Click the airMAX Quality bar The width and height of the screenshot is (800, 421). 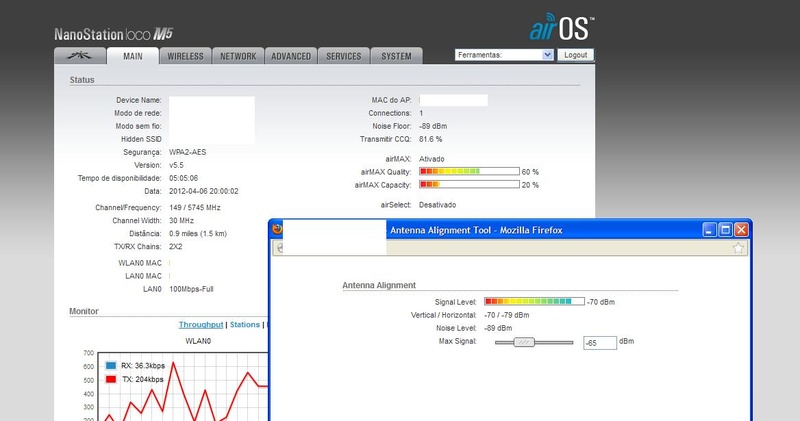click(469, 171)
